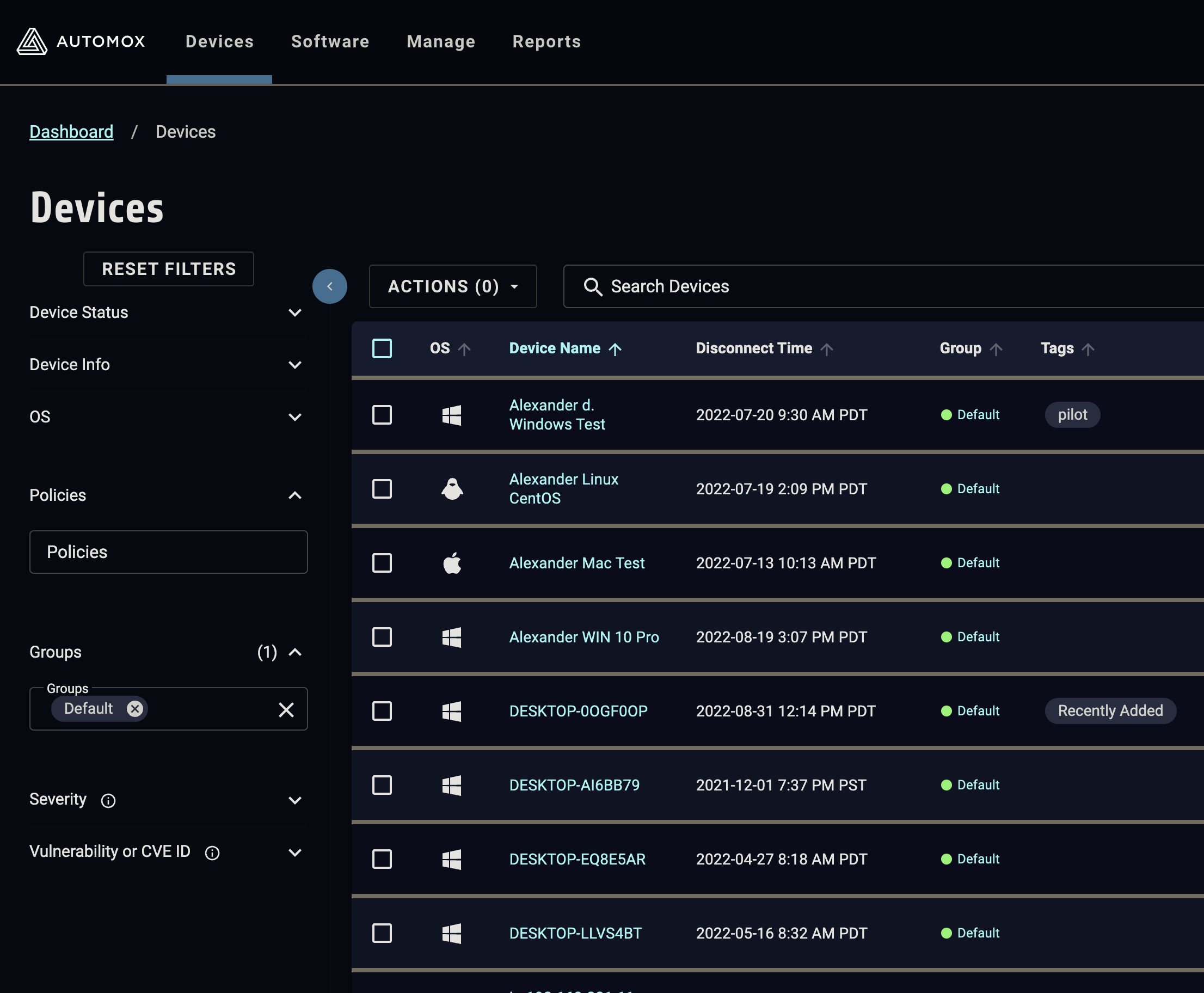Select DESKTOP-0OGF0OP checkbox
Image resolution: width=1204 pixels, height=993 pixels.
[x=382, y=711]
